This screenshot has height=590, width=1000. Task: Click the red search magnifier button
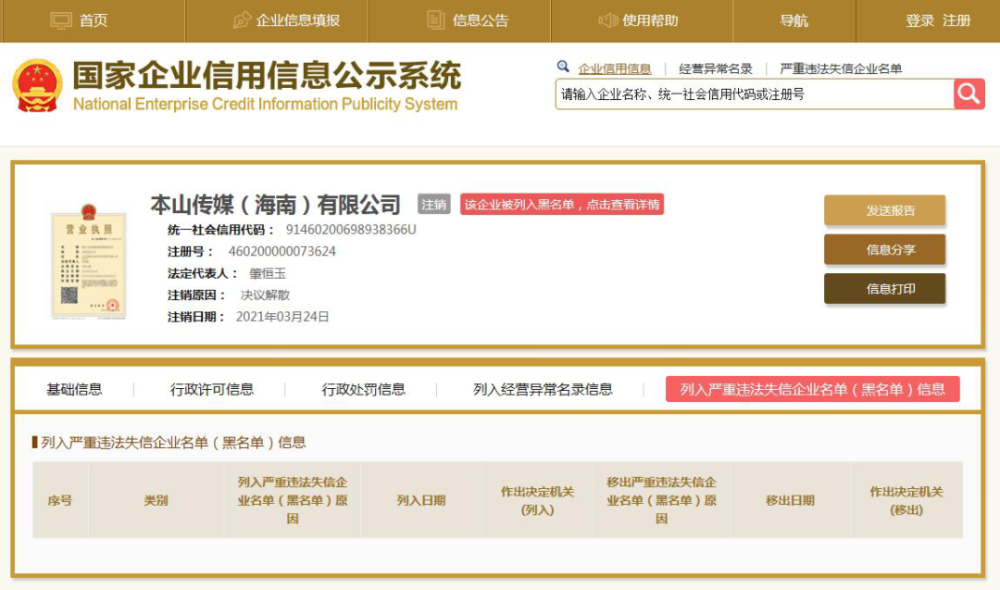click(969, 94)
